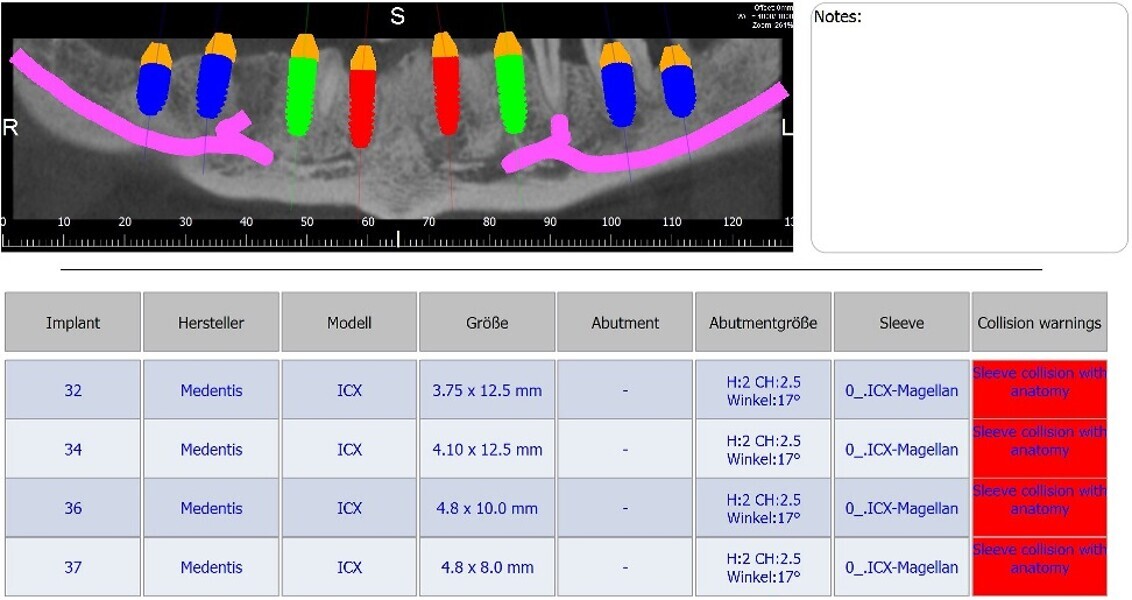
Task: Click the Sleeve column header
Action: tap(901, 322)
